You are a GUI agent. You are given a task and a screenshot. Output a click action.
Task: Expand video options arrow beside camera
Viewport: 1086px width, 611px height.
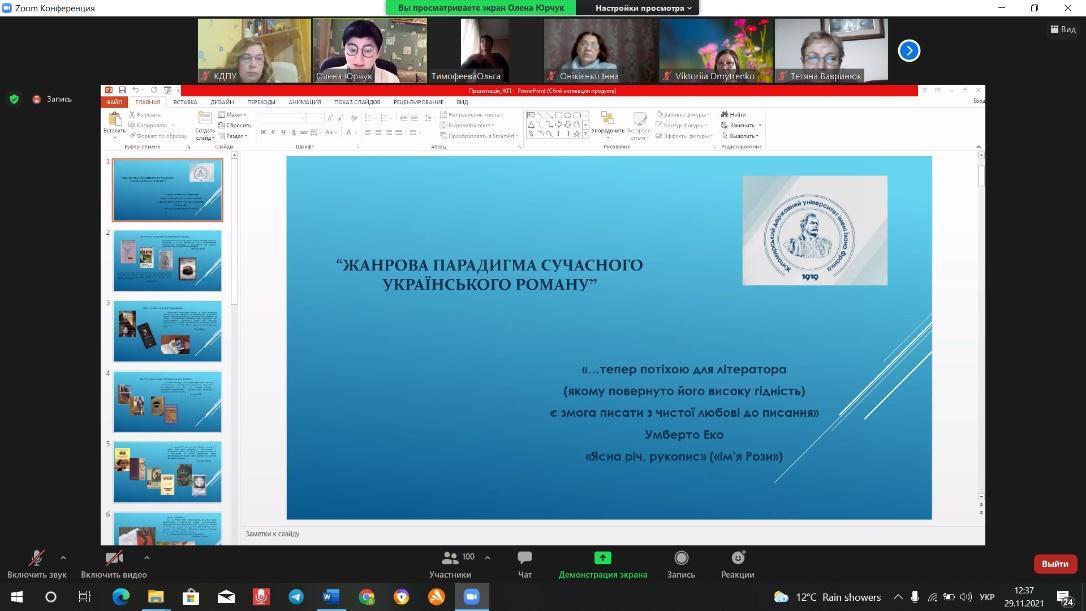147,558
